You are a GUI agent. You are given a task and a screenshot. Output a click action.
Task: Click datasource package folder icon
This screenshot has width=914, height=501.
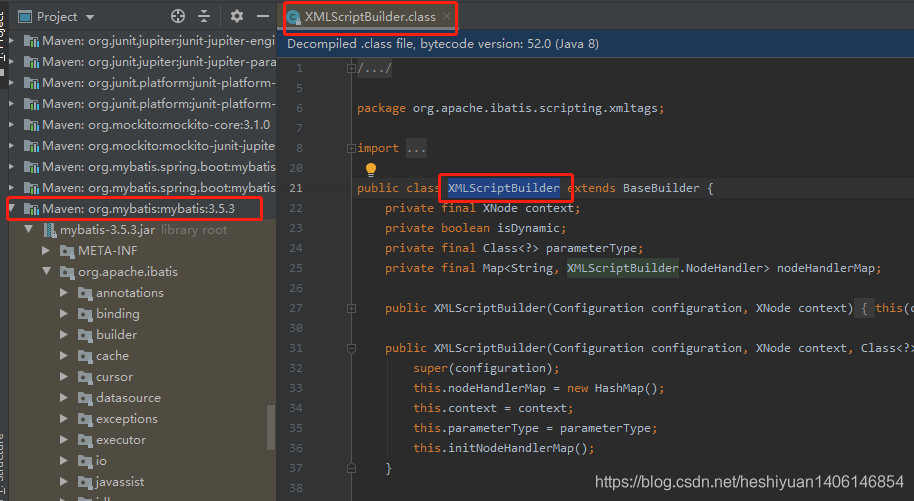tap(85, 398)
